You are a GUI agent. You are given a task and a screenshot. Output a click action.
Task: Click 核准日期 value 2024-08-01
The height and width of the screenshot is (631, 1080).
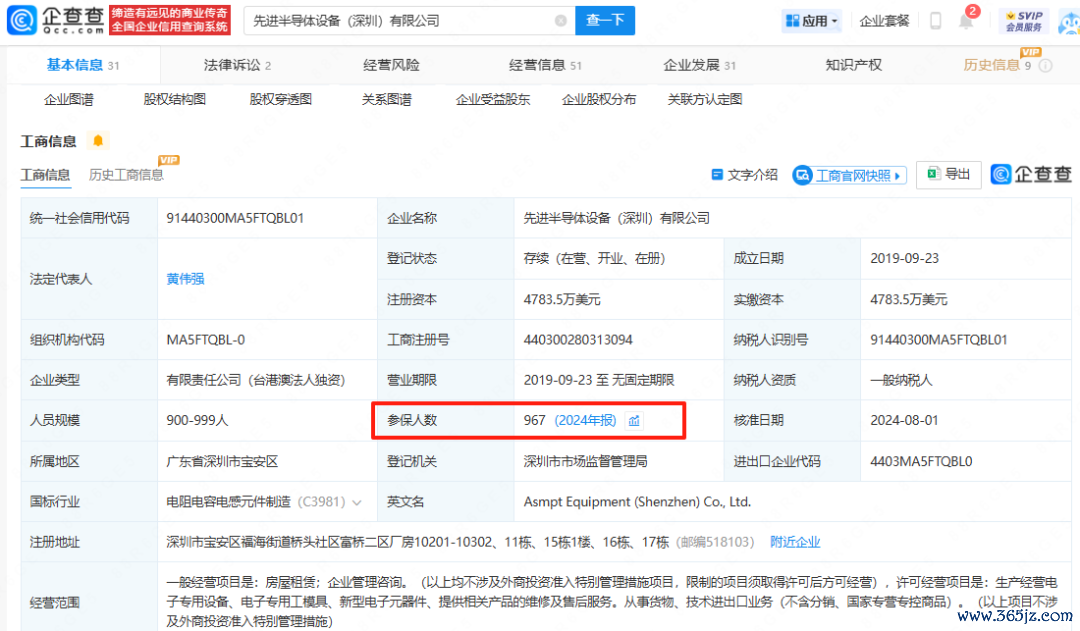(904, 420)
